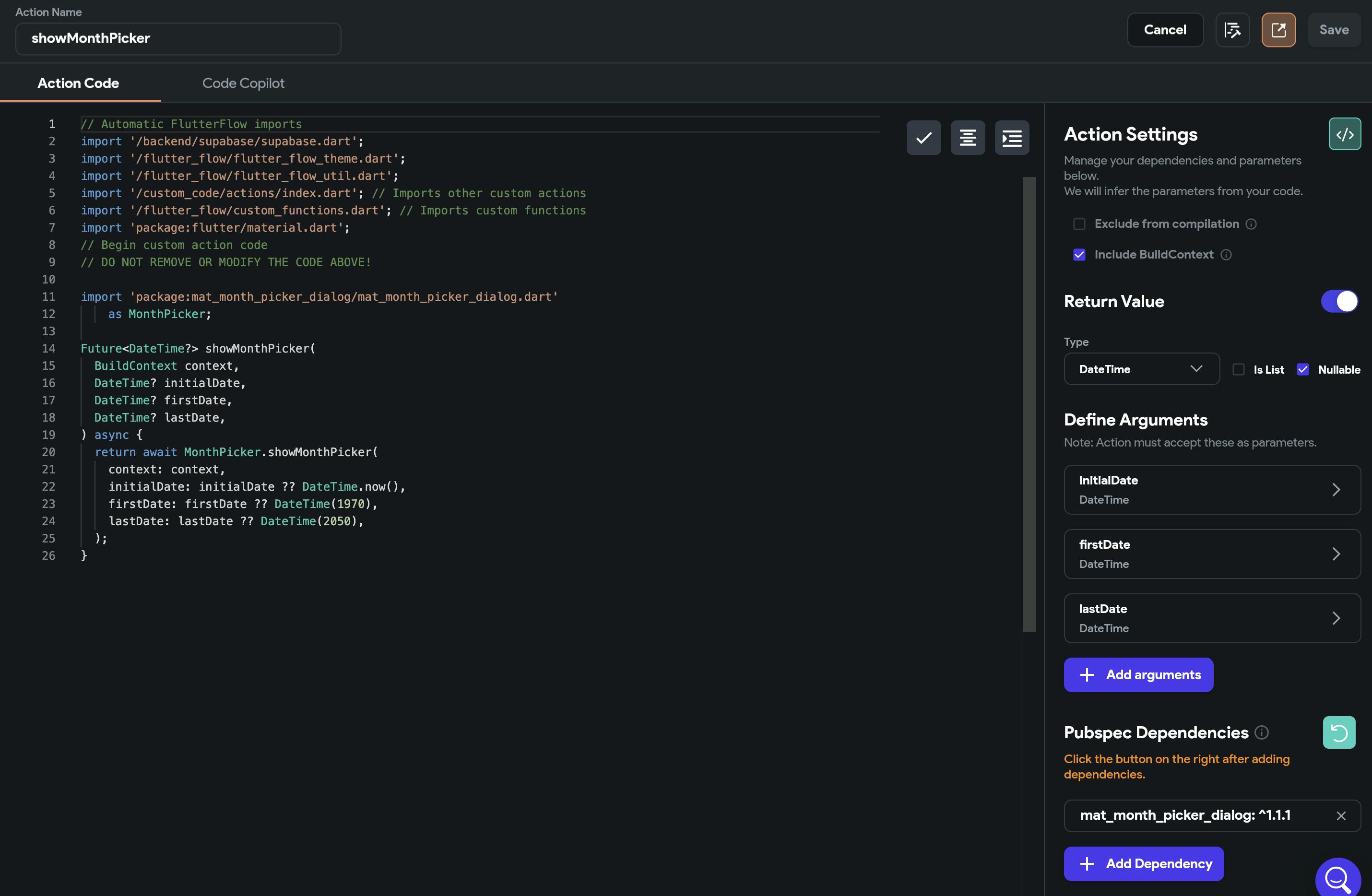Click line 24 lastDate DateTime(2050) code
Viewport: 1372px width, 896px height.
[x=236, y=521]
